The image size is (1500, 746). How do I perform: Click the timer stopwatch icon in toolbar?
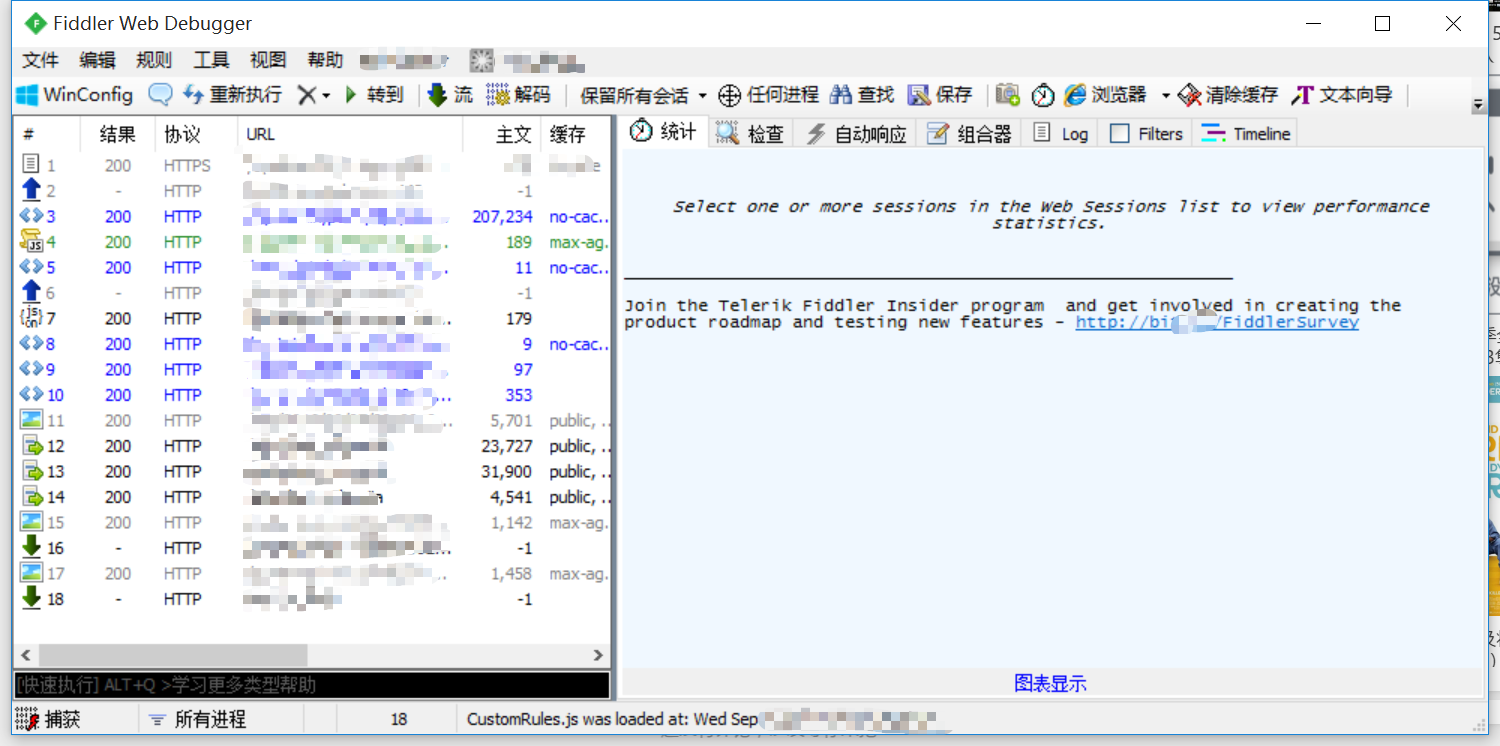pos(1043,95)
